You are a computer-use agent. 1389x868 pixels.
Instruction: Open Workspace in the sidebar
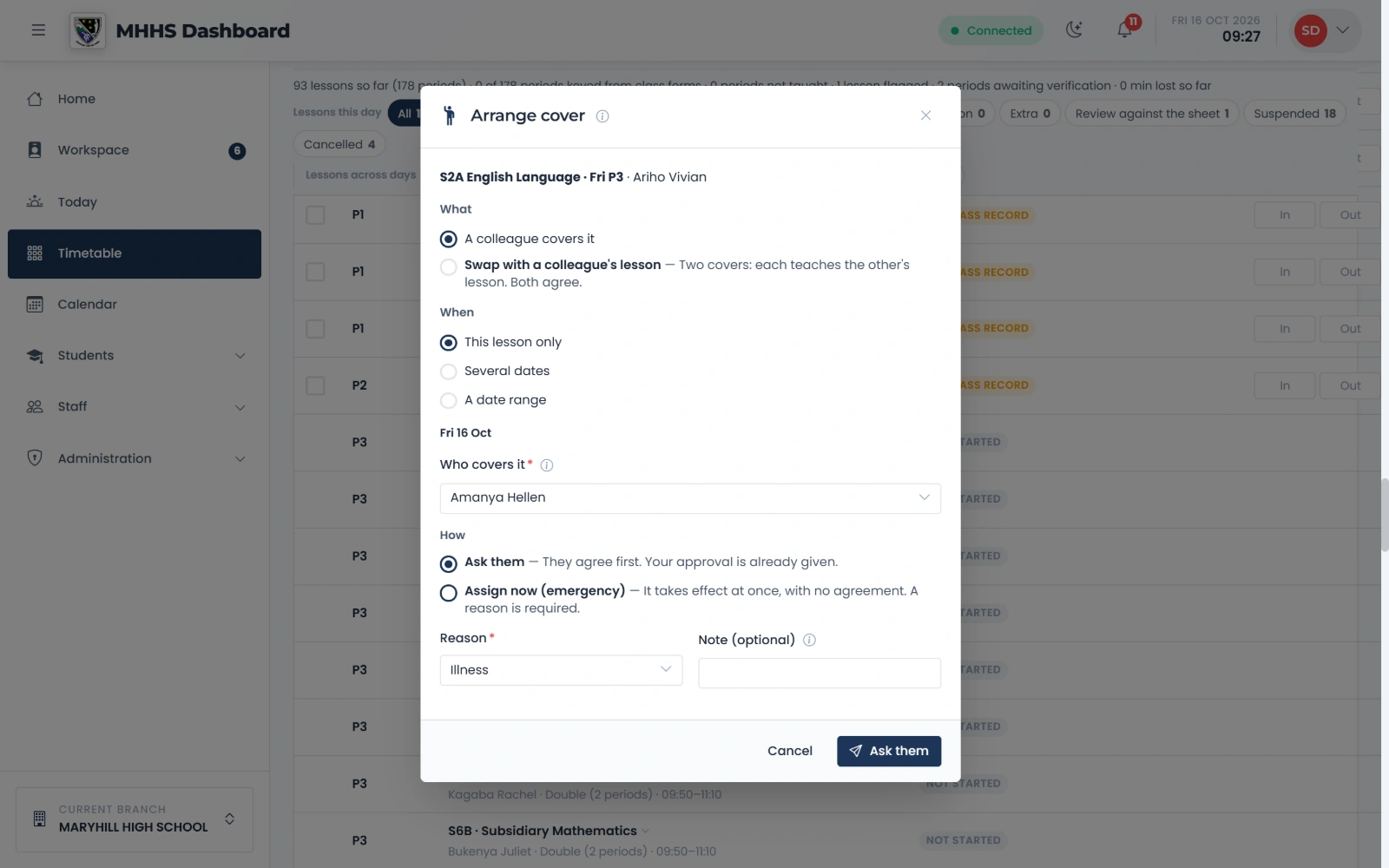[x=135, y=150]
